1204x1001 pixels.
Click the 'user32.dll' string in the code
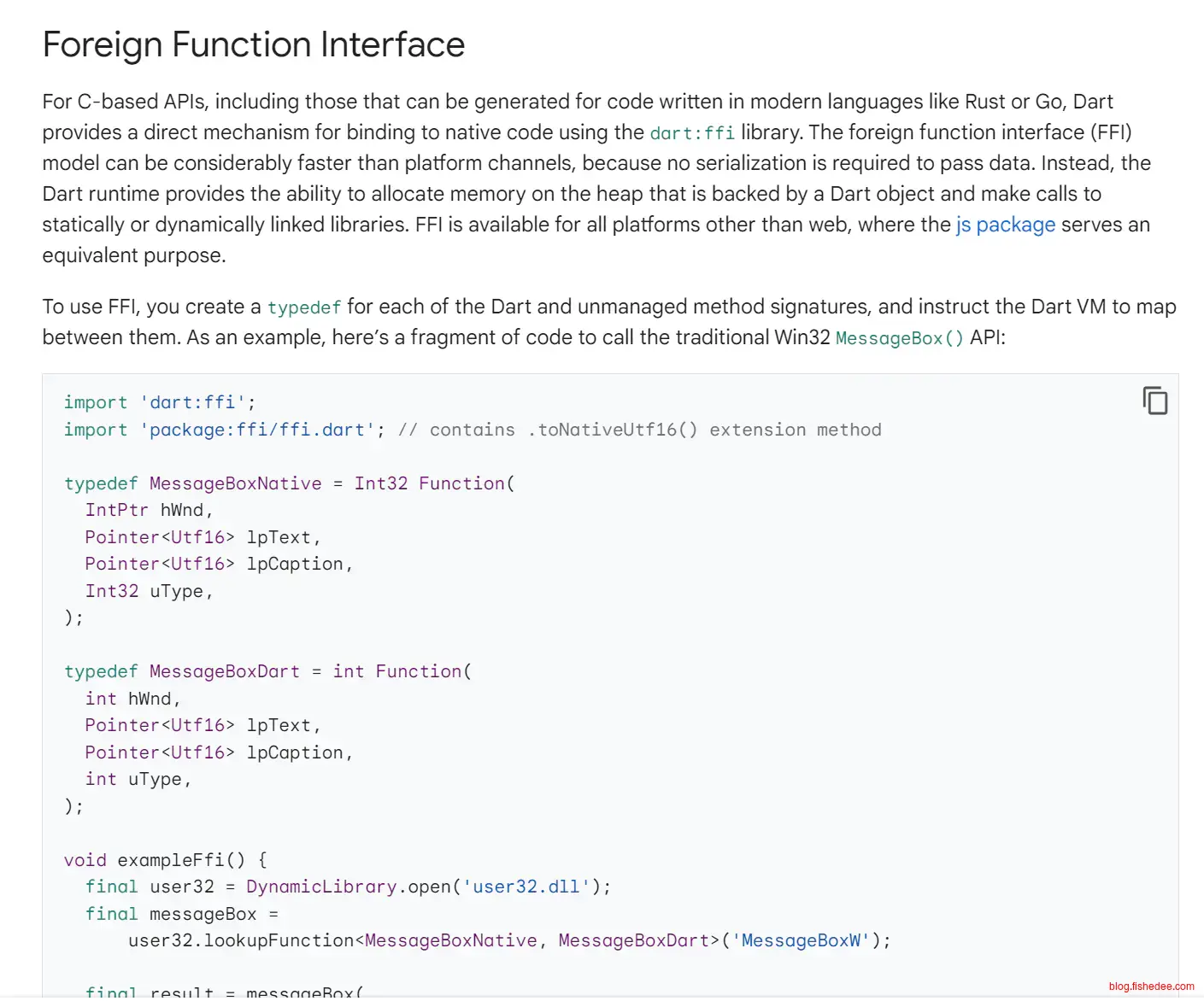[x=526, y=887]
